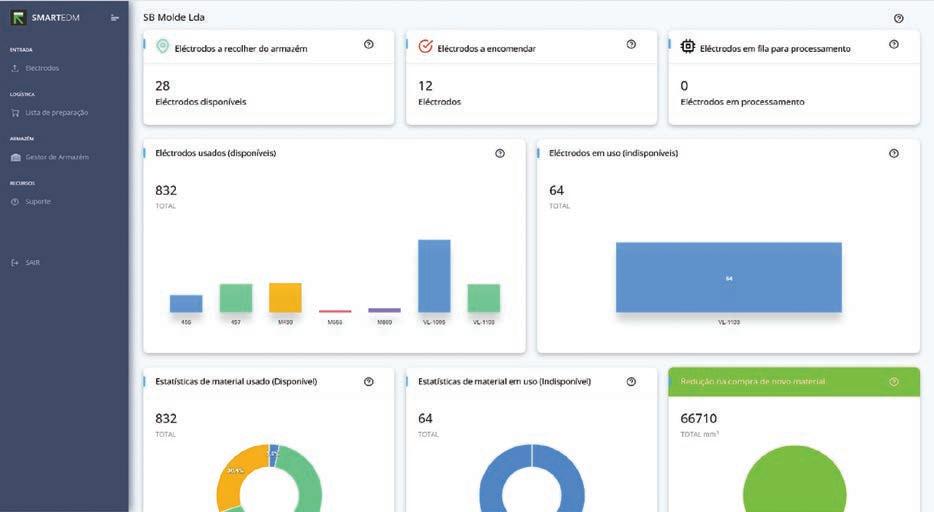Click the warehouse location pin icon
Screen dimensions: 934x512
162,46
